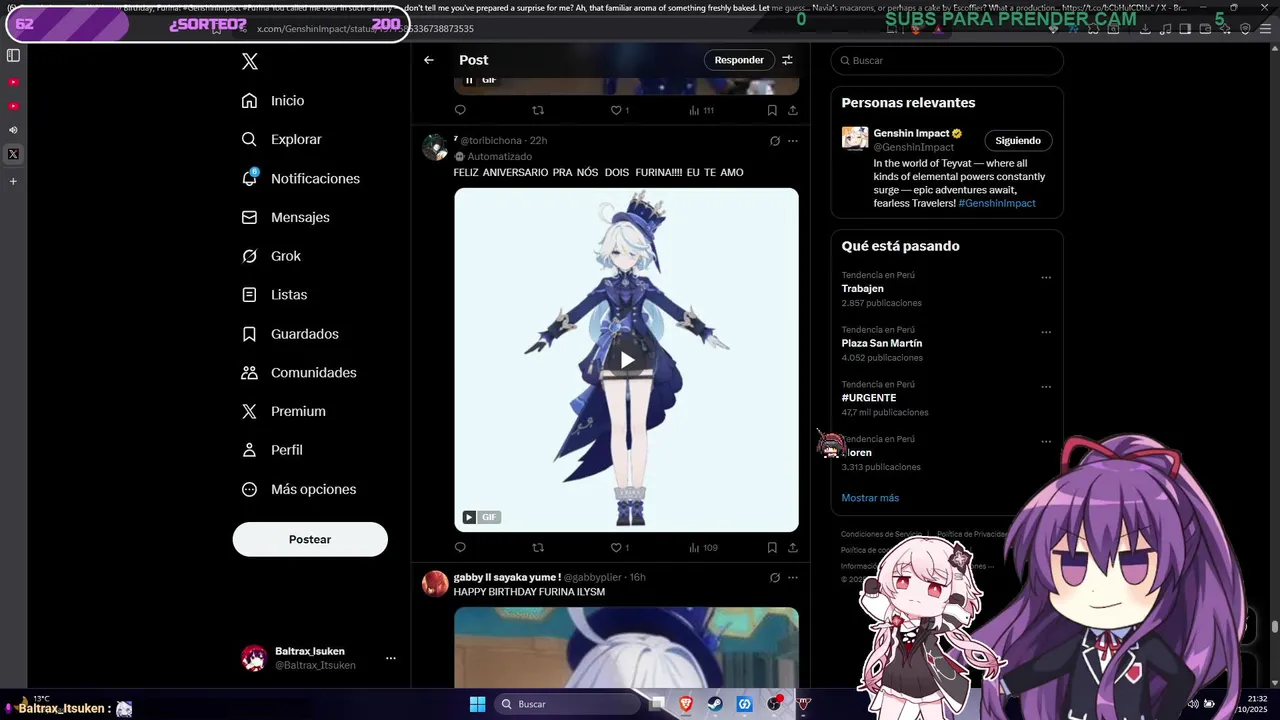Screen dimensions: 1280x720
Task: Click the Postear button
Action: pos(310,539)
